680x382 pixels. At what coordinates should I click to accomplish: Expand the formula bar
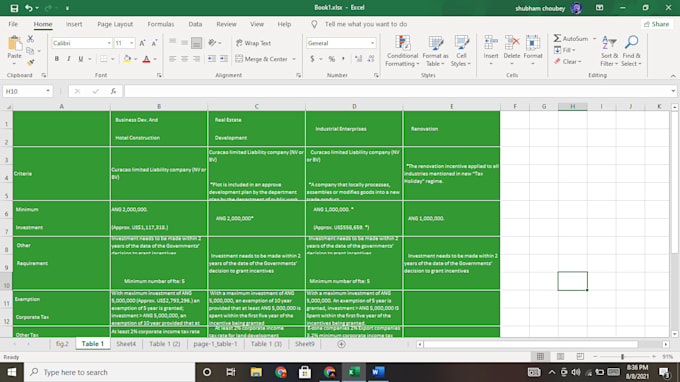tap(673, 91)
